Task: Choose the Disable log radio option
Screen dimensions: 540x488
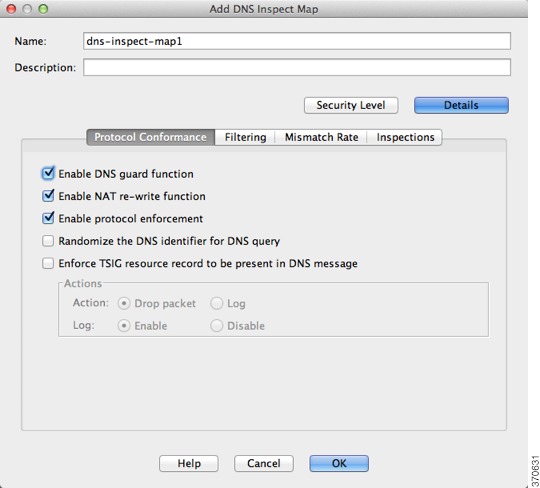Action: coord(217,326)
